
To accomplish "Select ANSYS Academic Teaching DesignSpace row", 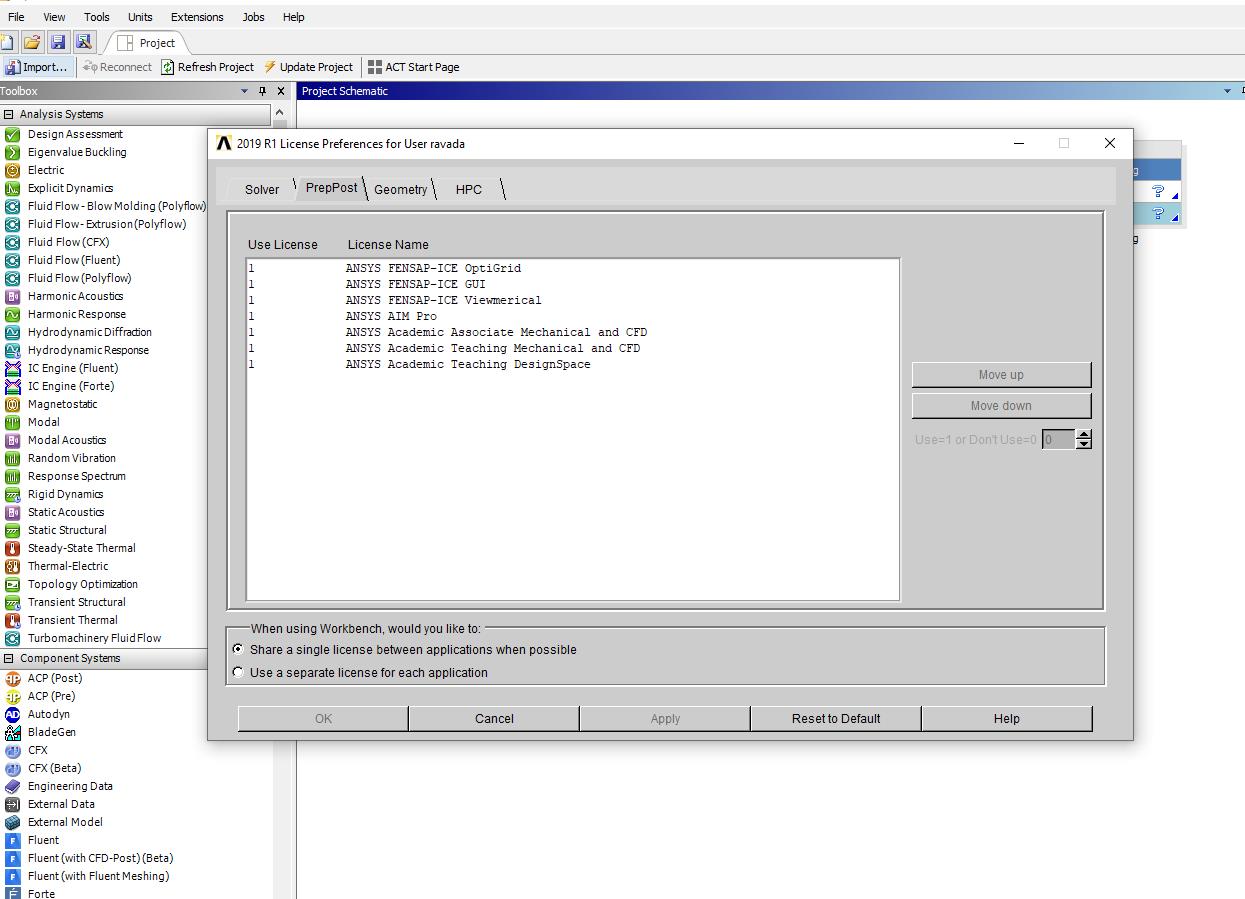I will click(x=573, y=364).
